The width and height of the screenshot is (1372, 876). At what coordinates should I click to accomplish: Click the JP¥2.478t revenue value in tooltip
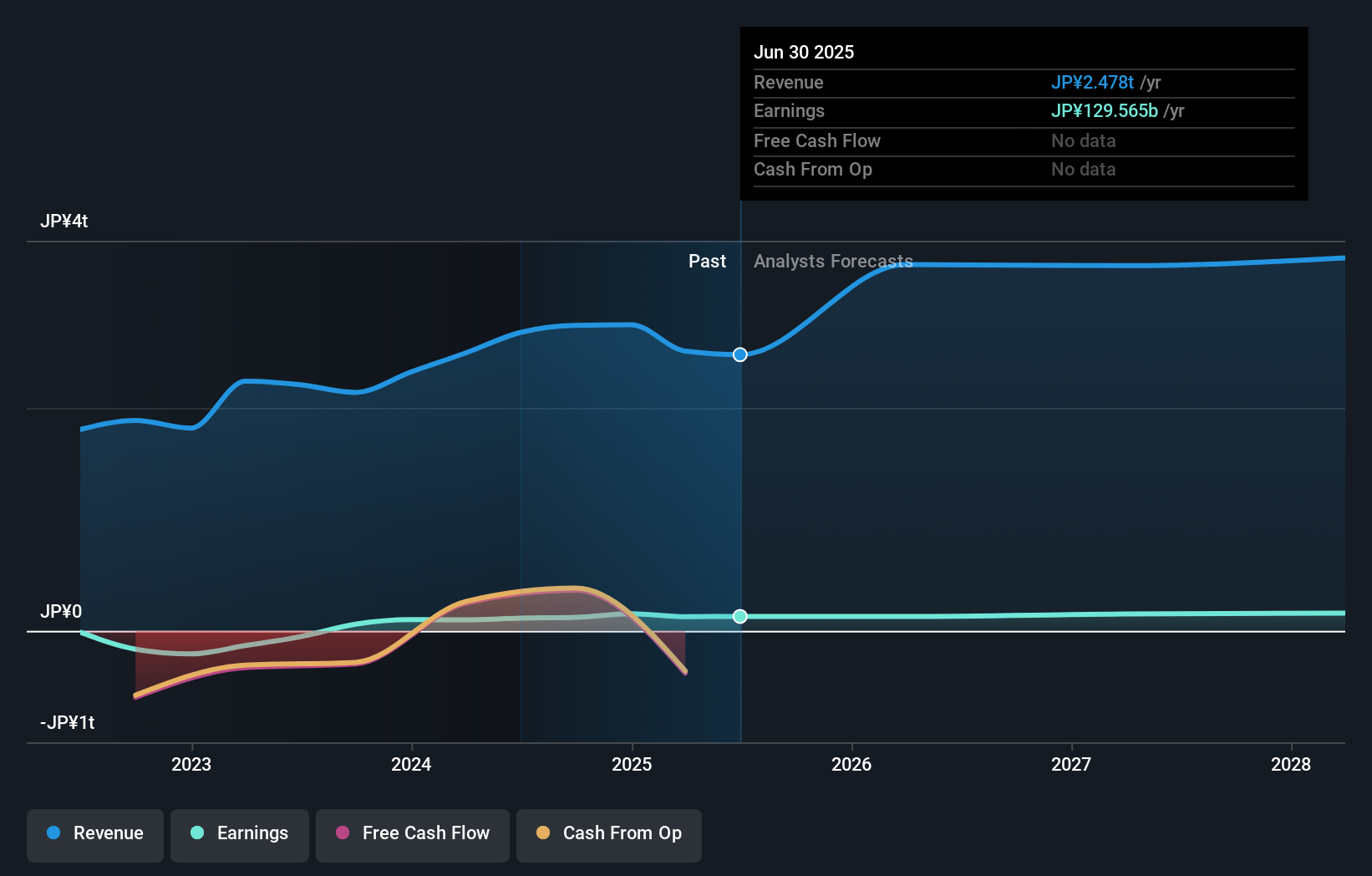pos(1092,83)
